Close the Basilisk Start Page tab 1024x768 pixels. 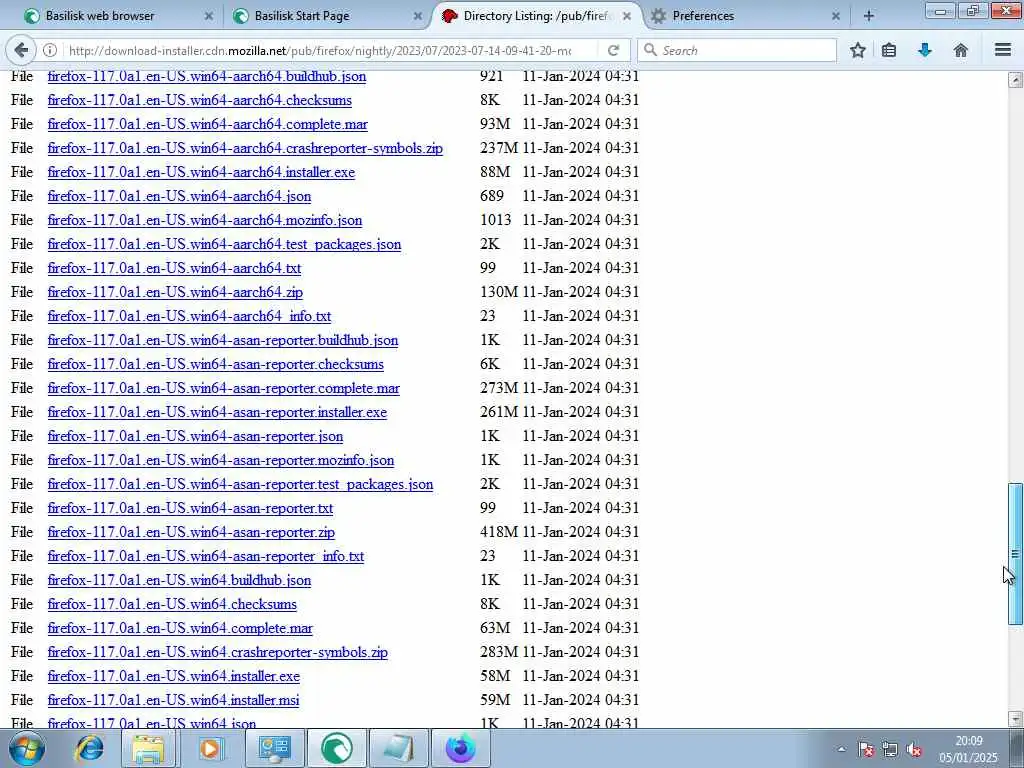(x=418, y=16)
